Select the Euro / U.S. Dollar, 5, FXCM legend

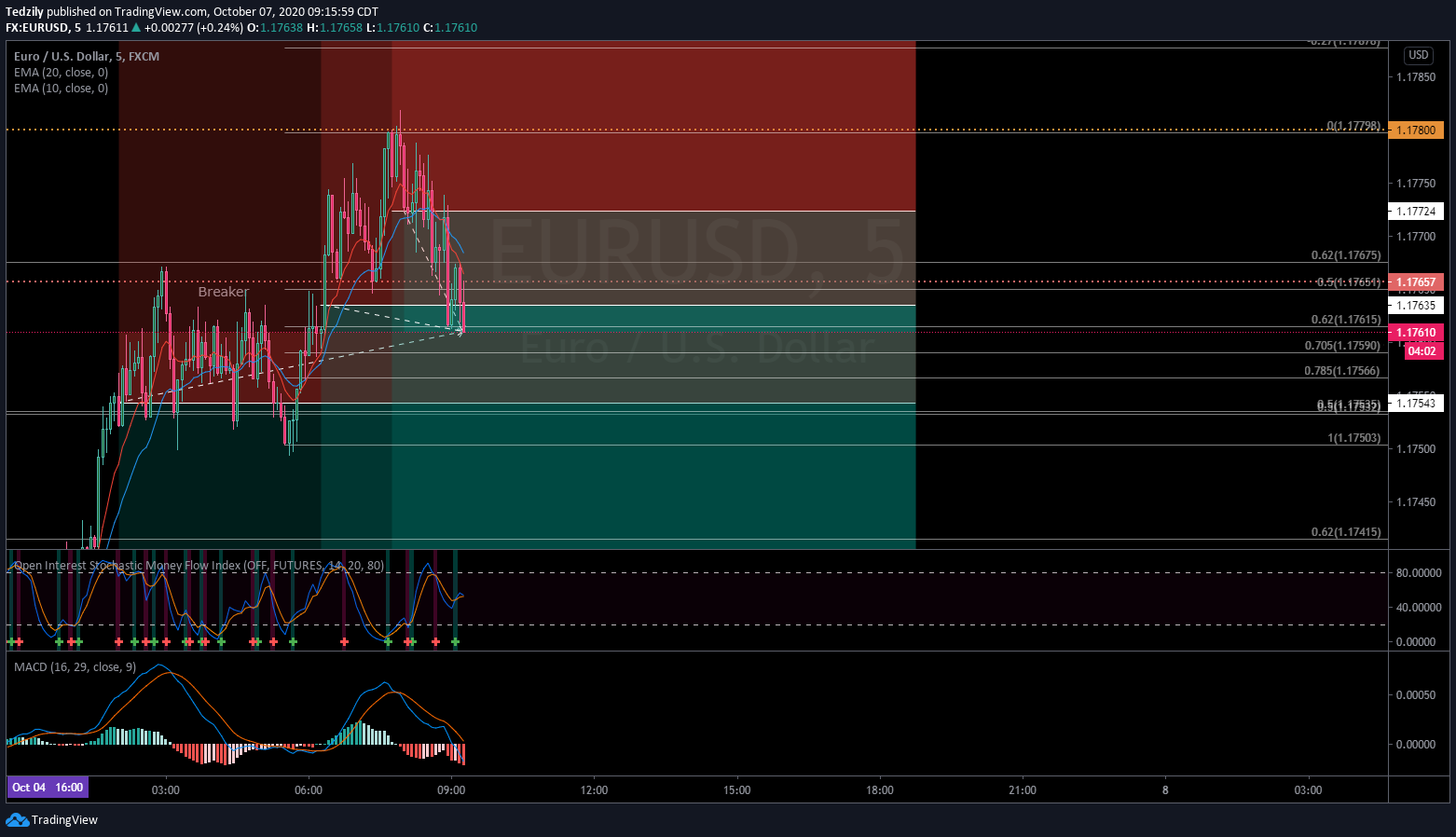point(87,57)
